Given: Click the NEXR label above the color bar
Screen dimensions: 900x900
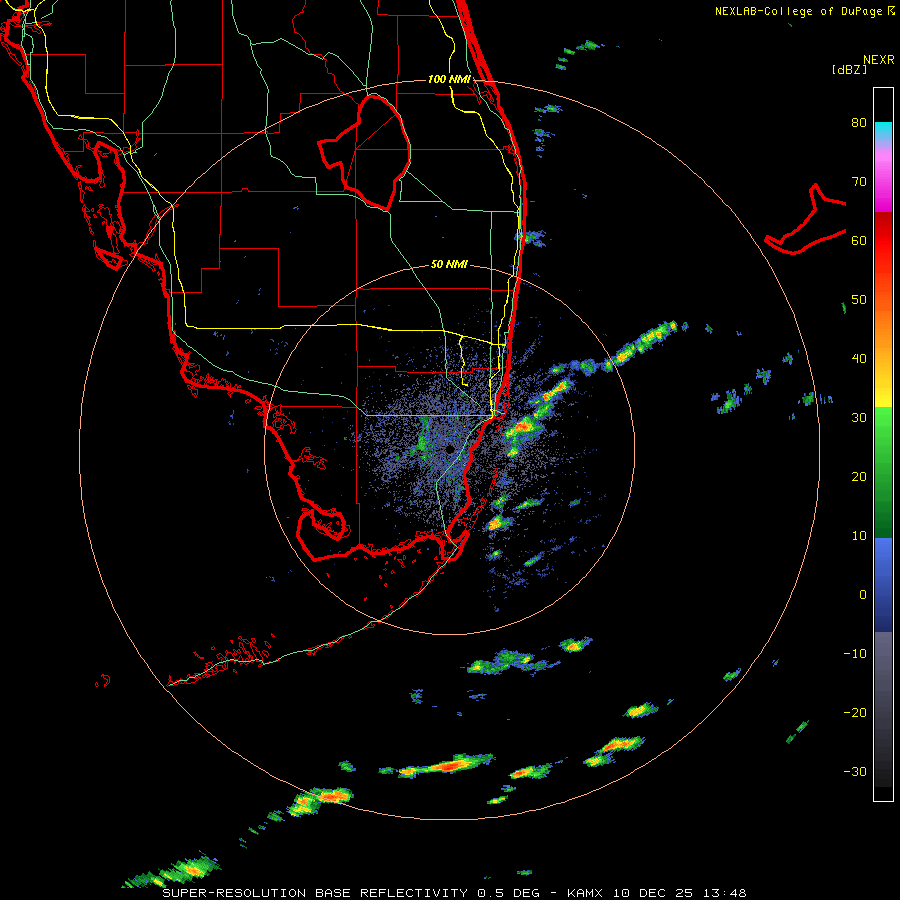Looking at the screenshot, I should 878,60.
